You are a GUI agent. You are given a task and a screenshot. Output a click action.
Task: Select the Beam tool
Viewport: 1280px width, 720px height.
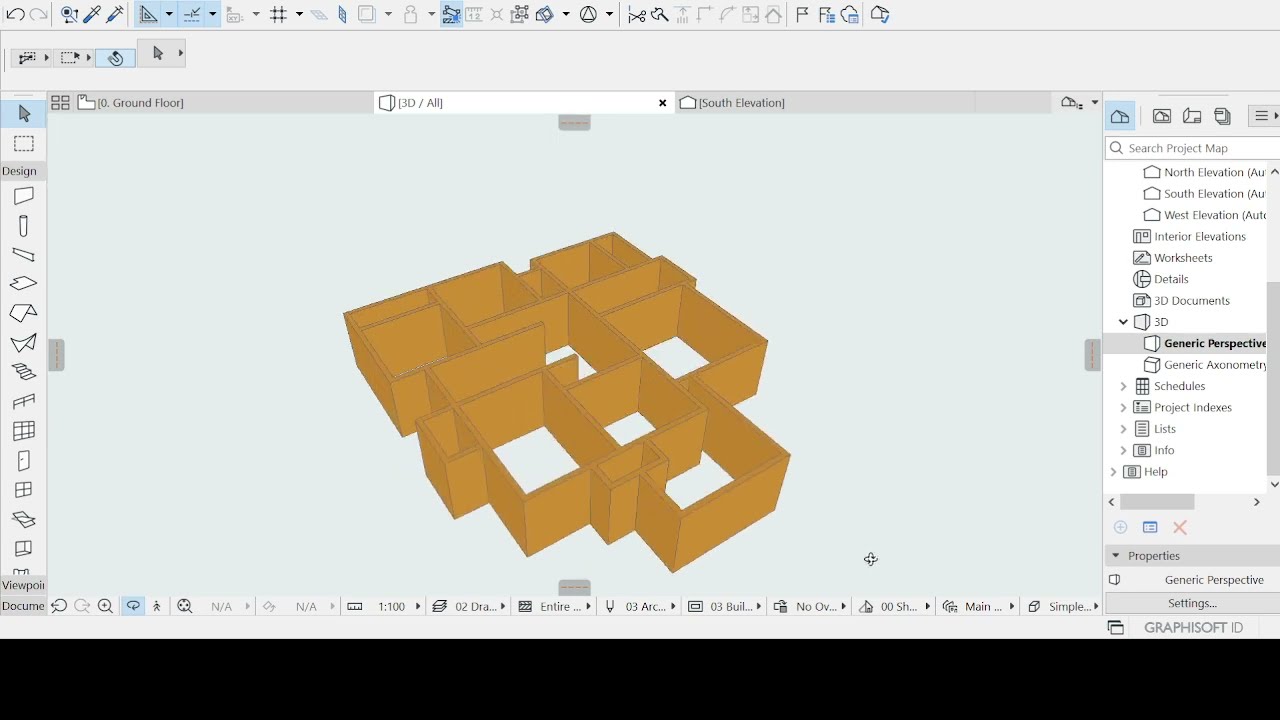(x=24, y=255)
